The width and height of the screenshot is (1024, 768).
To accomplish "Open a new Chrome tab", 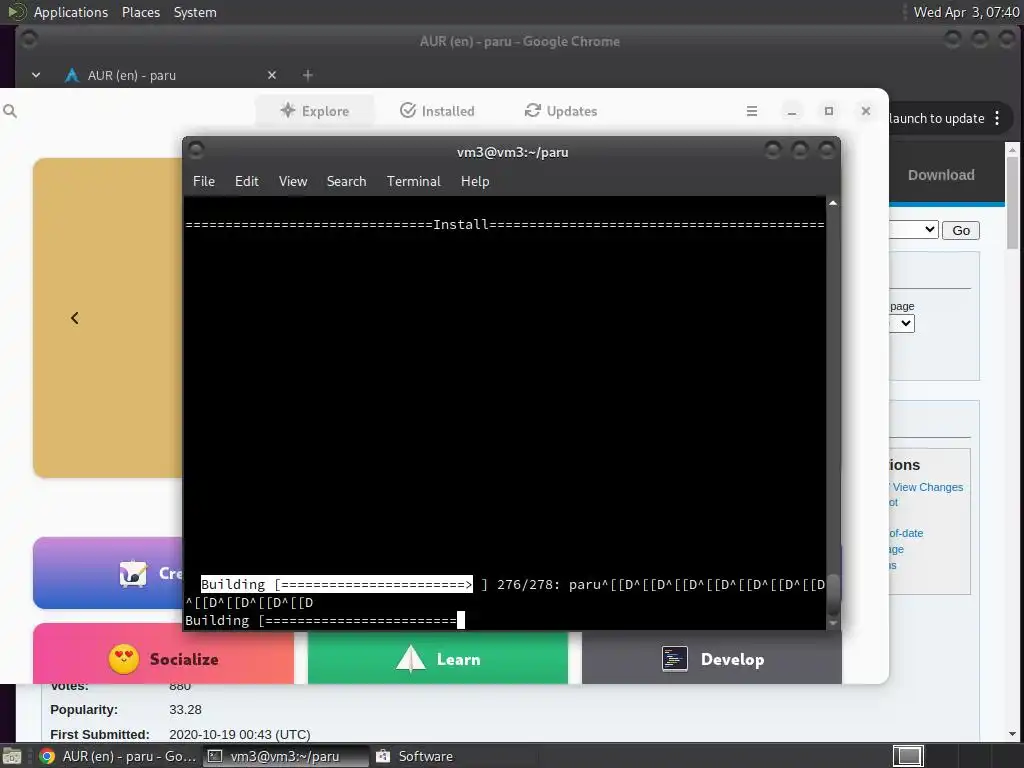I will pos(308,75).
